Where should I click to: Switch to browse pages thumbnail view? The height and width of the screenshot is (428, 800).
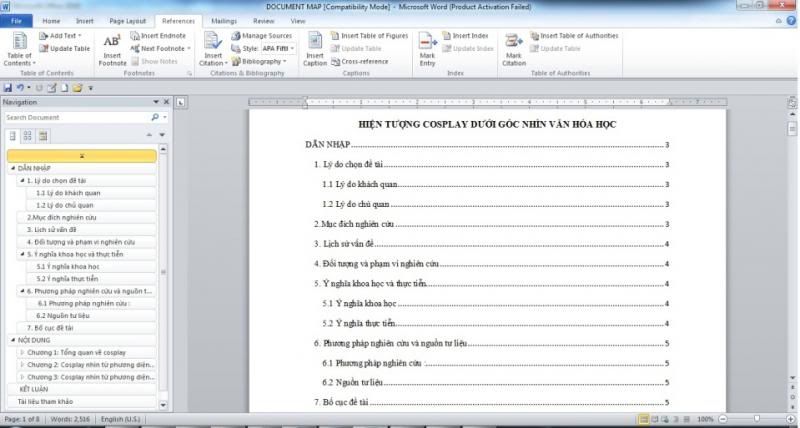pyautogui.click(x=27, y=135)
